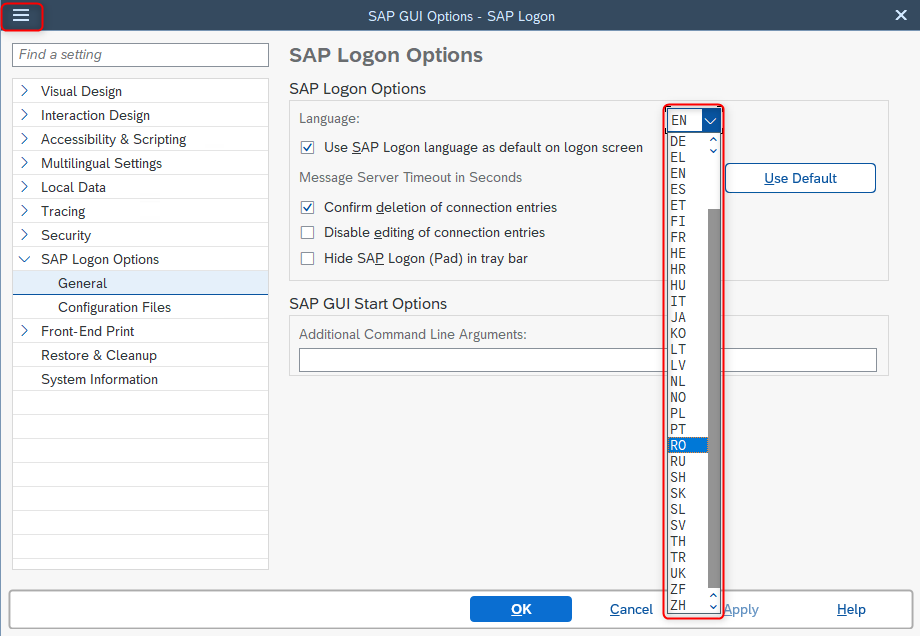Image resolution: width=920 pixels, height=636 pixels.
Task: Enable Disable editing of connection entries
Action: [308, 232]
